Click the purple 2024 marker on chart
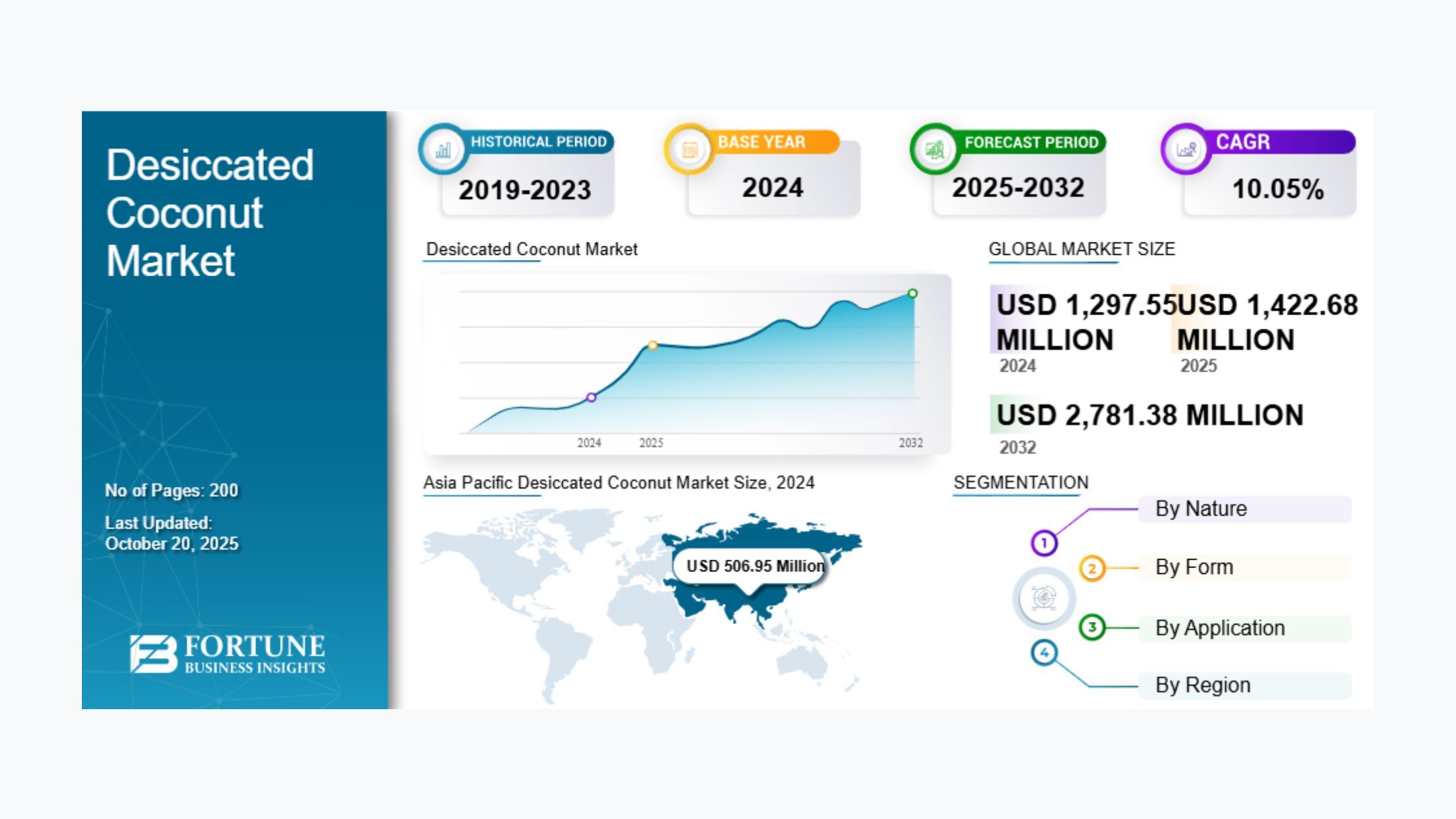The image size is (1456, 819). [x=591, y=397]
